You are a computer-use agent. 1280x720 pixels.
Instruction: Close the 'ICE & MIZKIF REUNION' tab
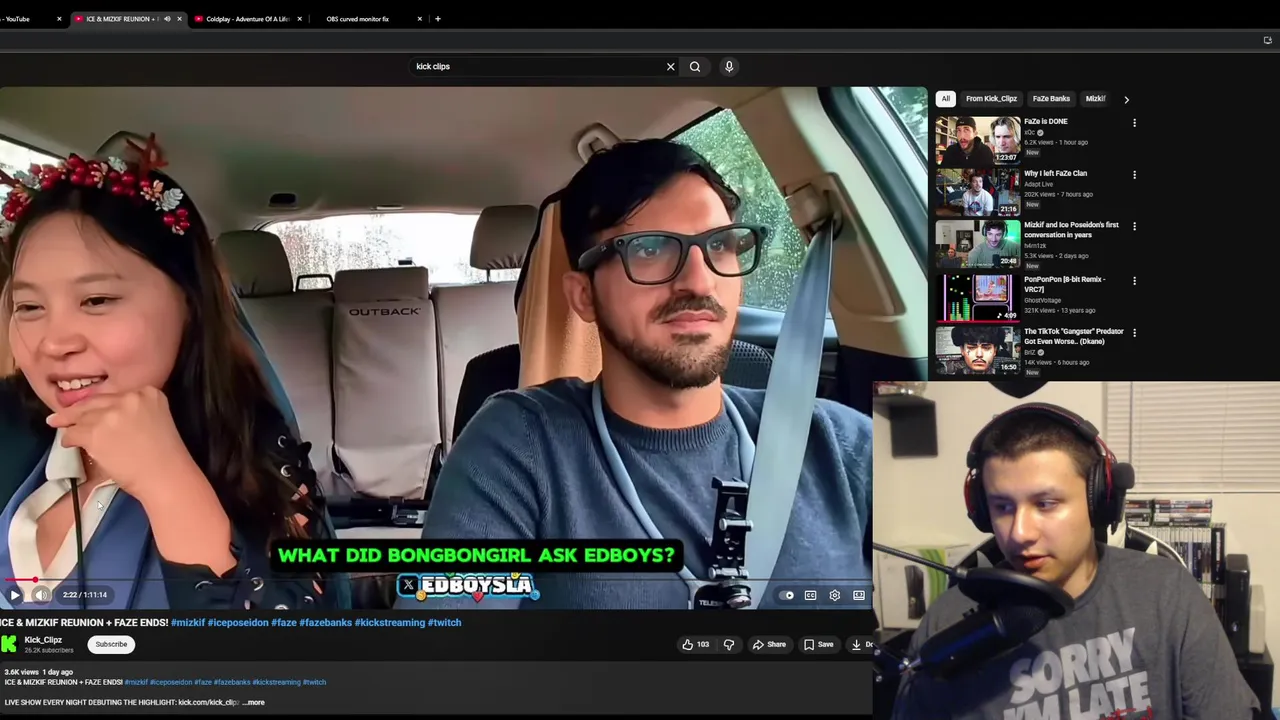click(x=179, y=19)
